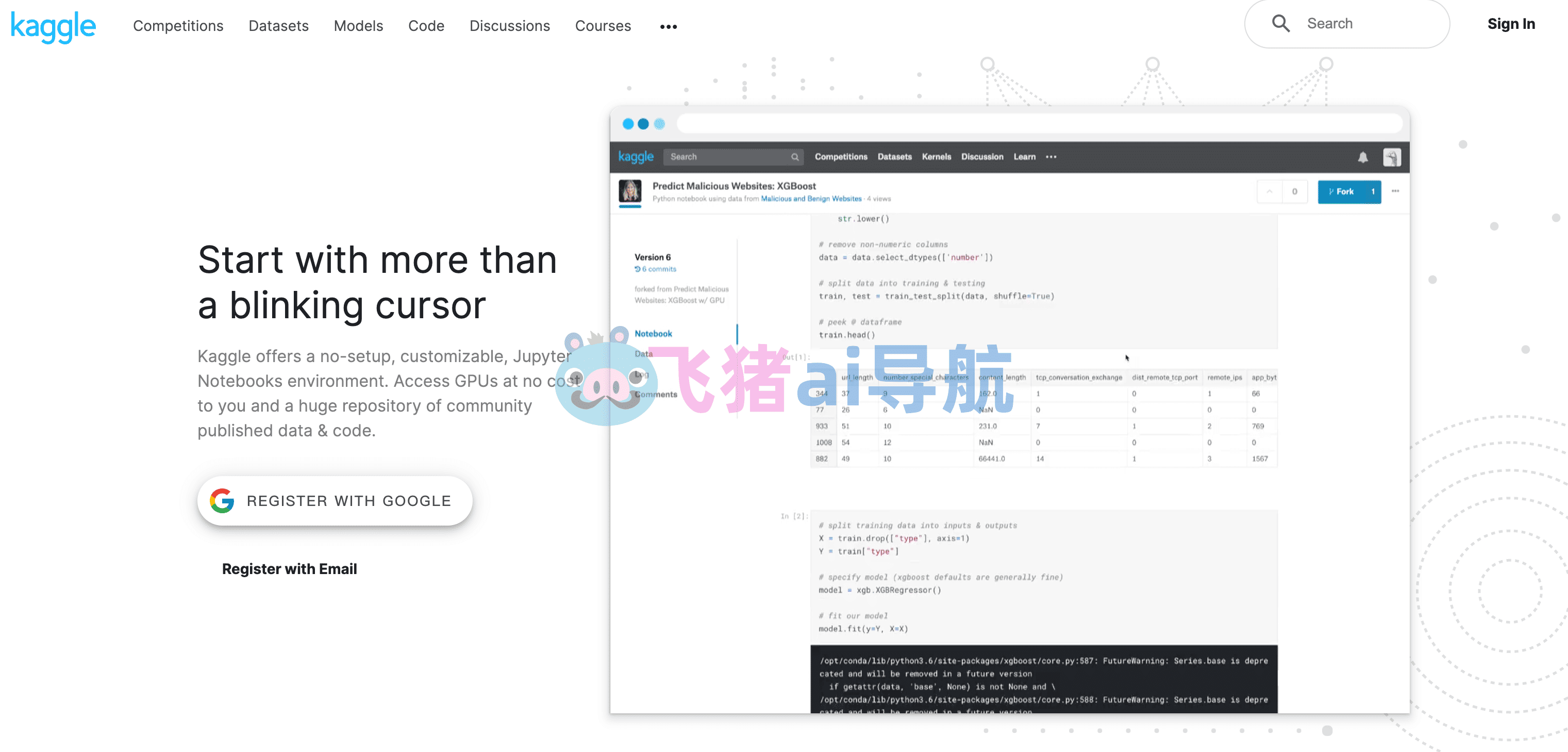Screen dimensions: 1568x752
Task: Click Register with Google button
Action: [x=335, y=500]
